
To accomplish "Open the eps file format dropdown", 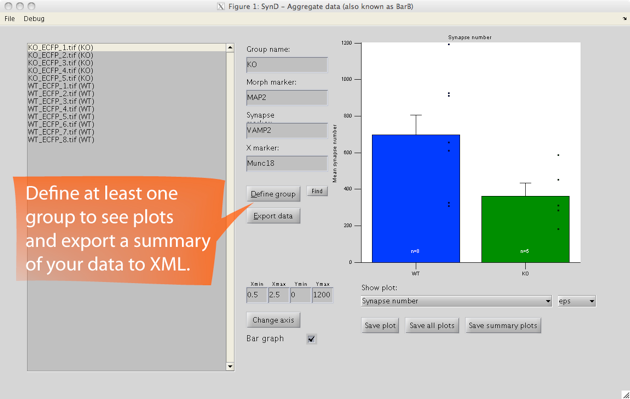I will point(577,301).
